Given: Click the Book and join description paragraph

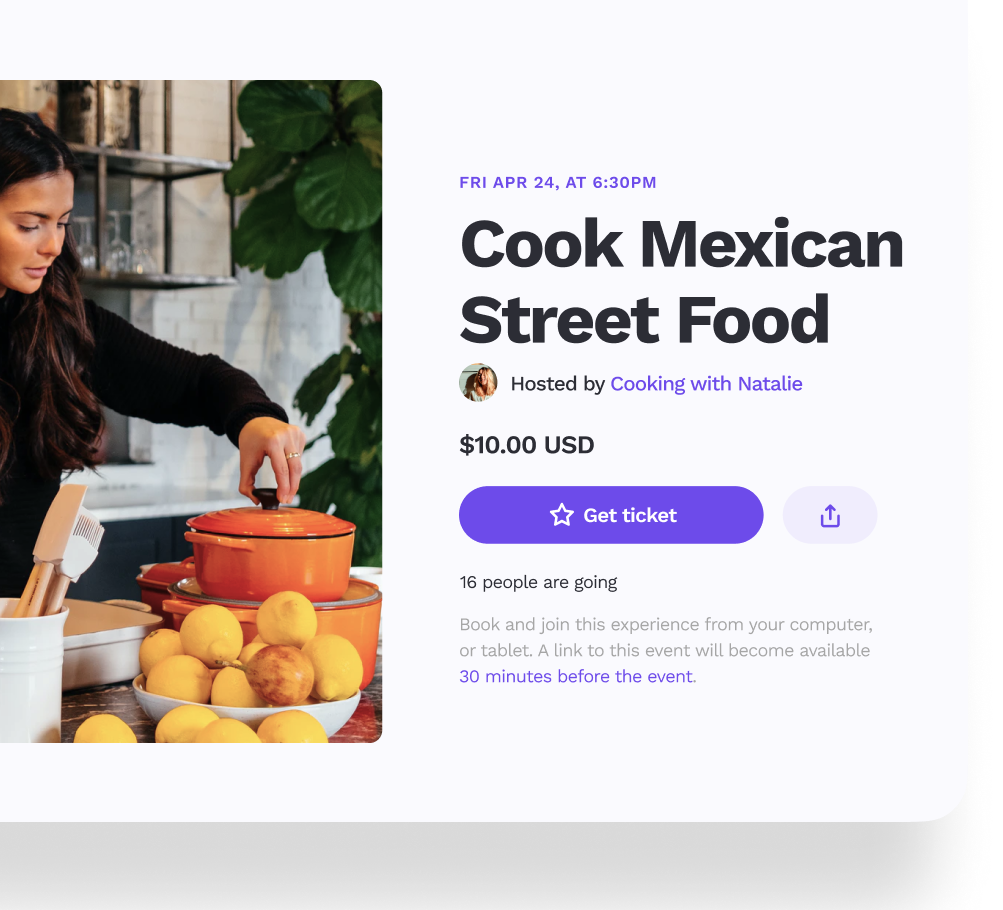Looking at the screenshot, I should (666, 650).
